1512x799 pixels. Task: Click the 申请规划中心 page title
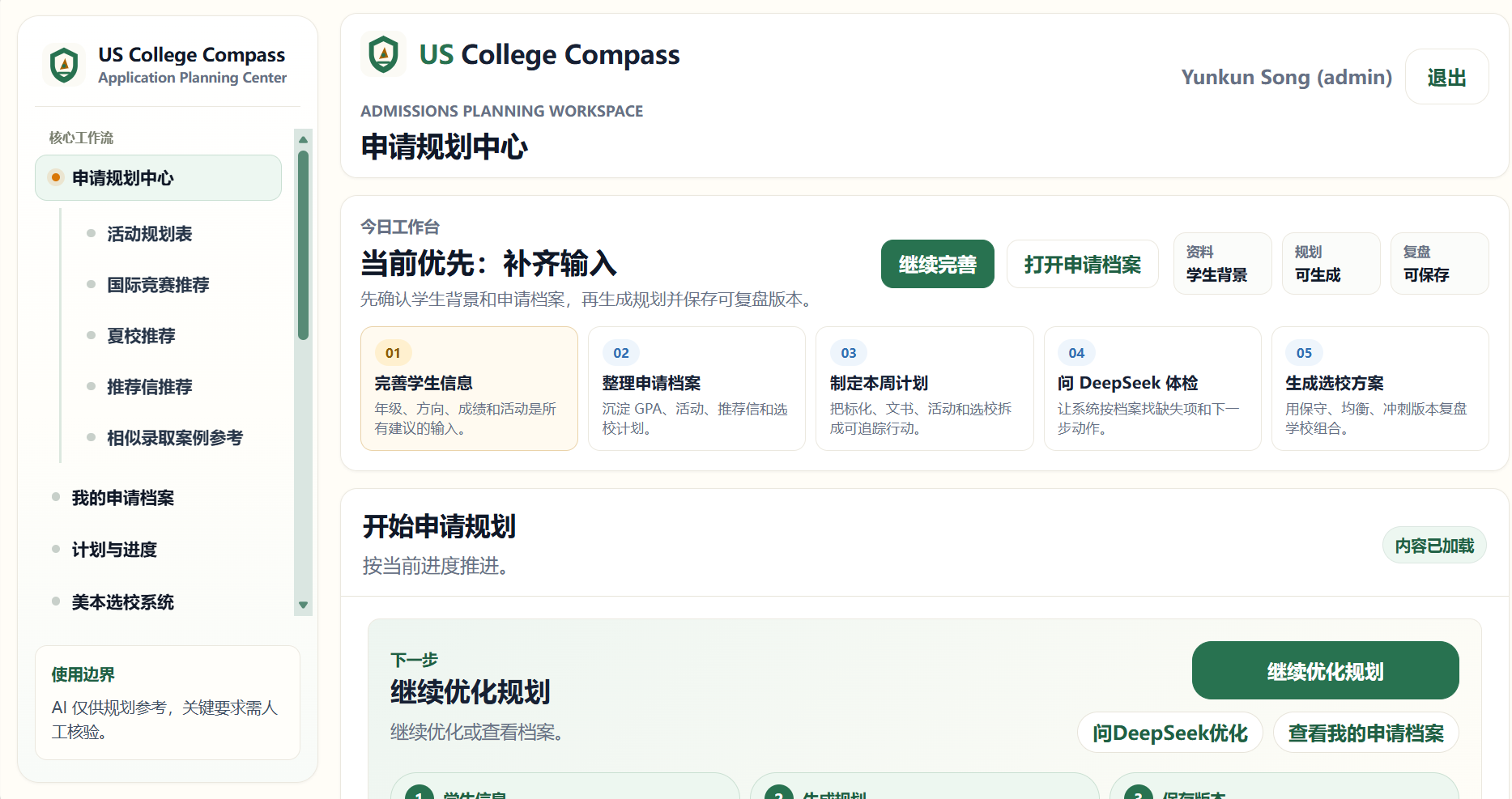click(444, 147)
